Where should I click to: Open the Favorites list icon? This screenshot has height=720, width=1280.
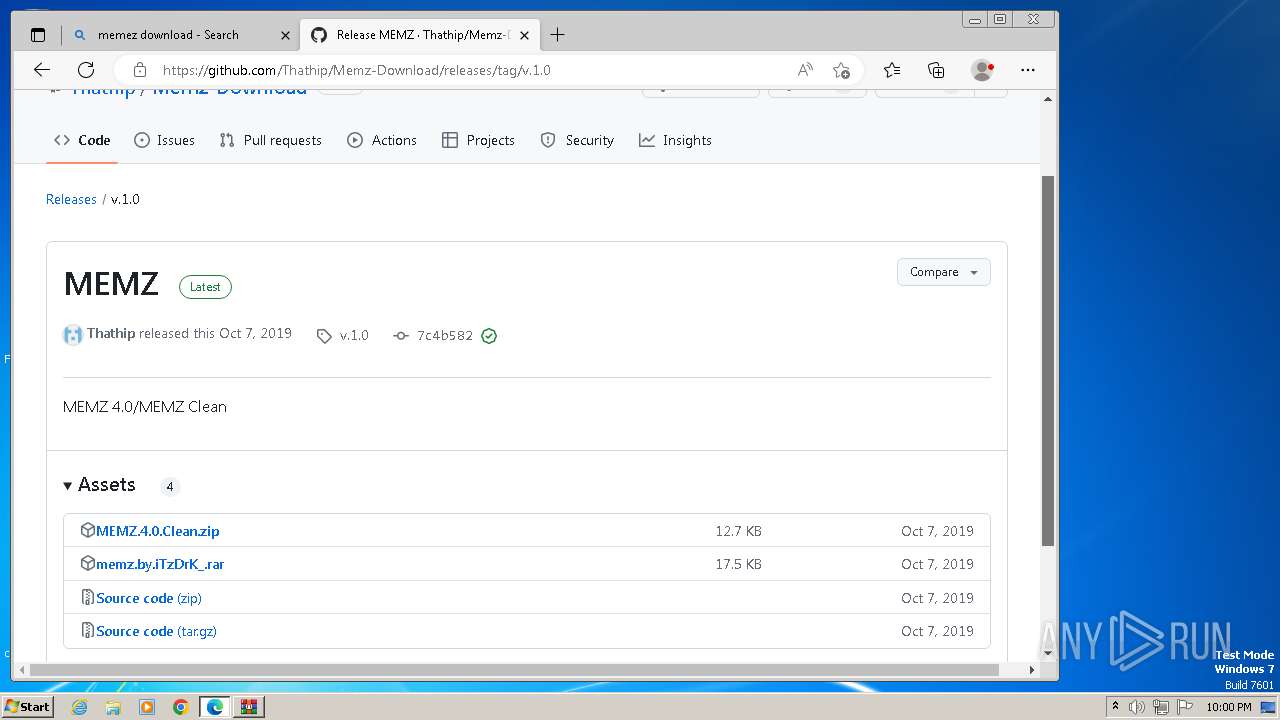[x=892, y=70]
